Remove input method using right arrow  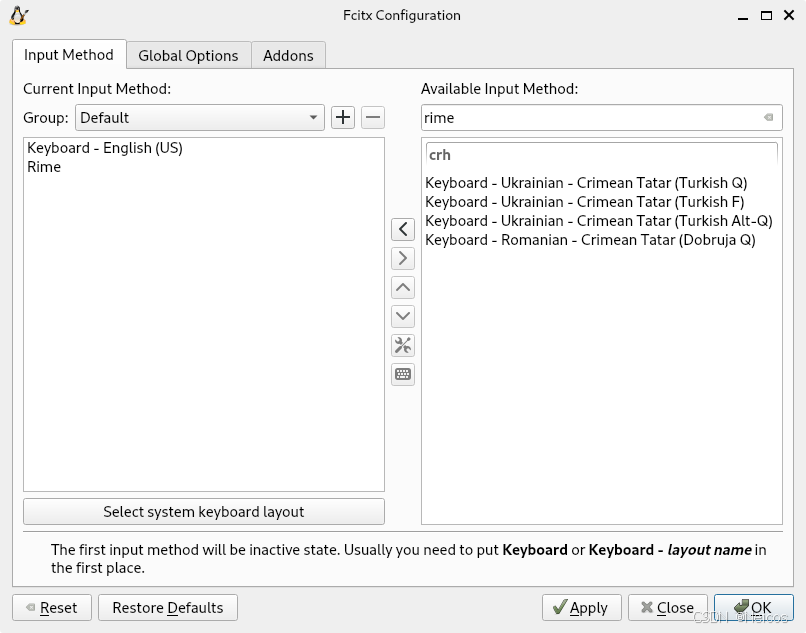[402, 258]
